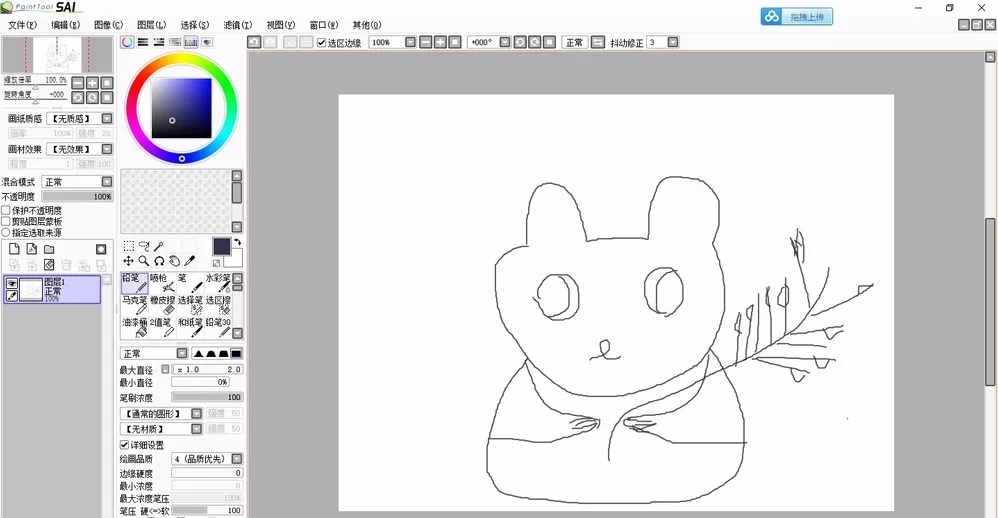The image size is (998, 518).
Task: Open 画纸质感 dropdown
Action: pos(107,118)
